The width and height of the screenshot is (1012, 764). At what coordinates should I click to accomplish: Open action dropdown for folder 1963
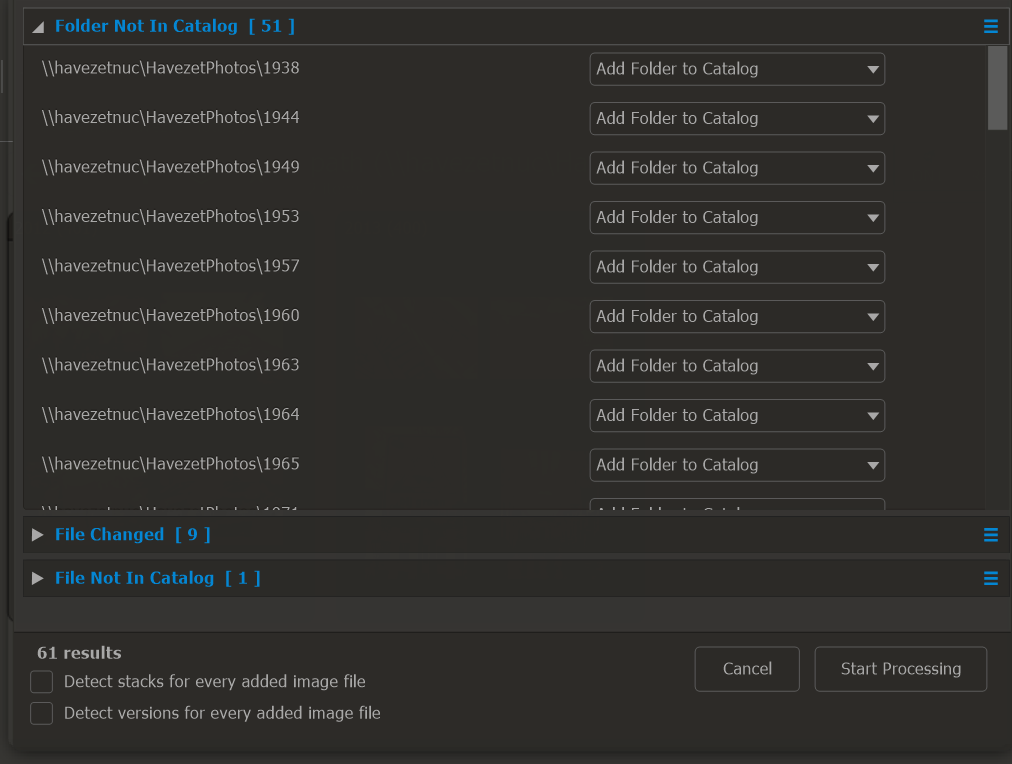[x=737, y=366]
